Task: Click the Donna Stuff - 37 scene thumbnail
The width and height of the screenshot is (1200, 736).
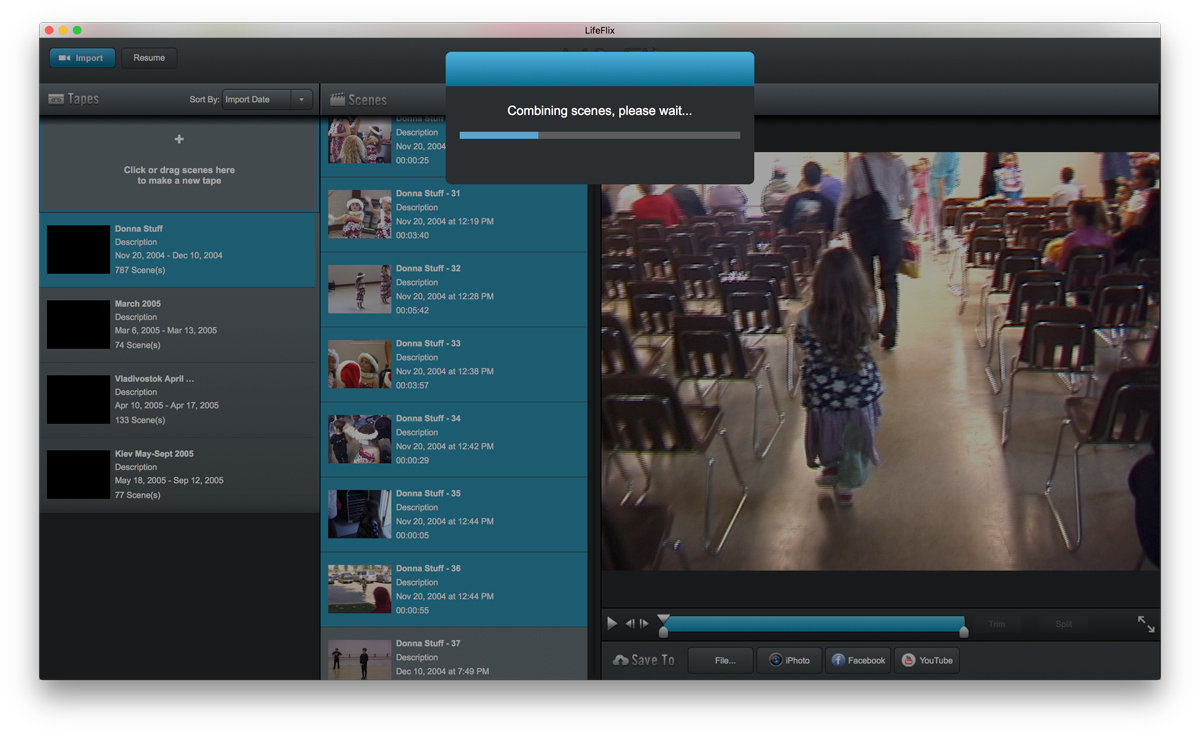Action: click(x=359, y=659)
